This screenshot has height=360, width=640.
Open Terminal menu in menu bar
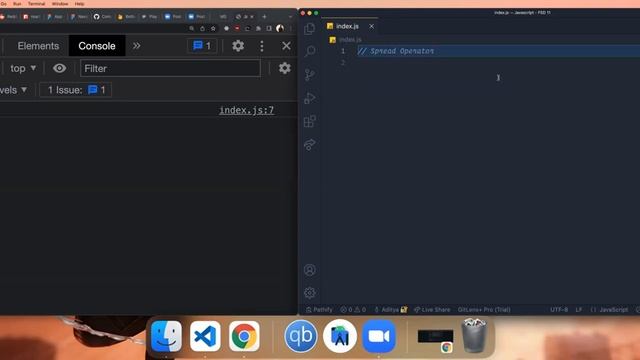pyautogui.click(x=37, y=4)
